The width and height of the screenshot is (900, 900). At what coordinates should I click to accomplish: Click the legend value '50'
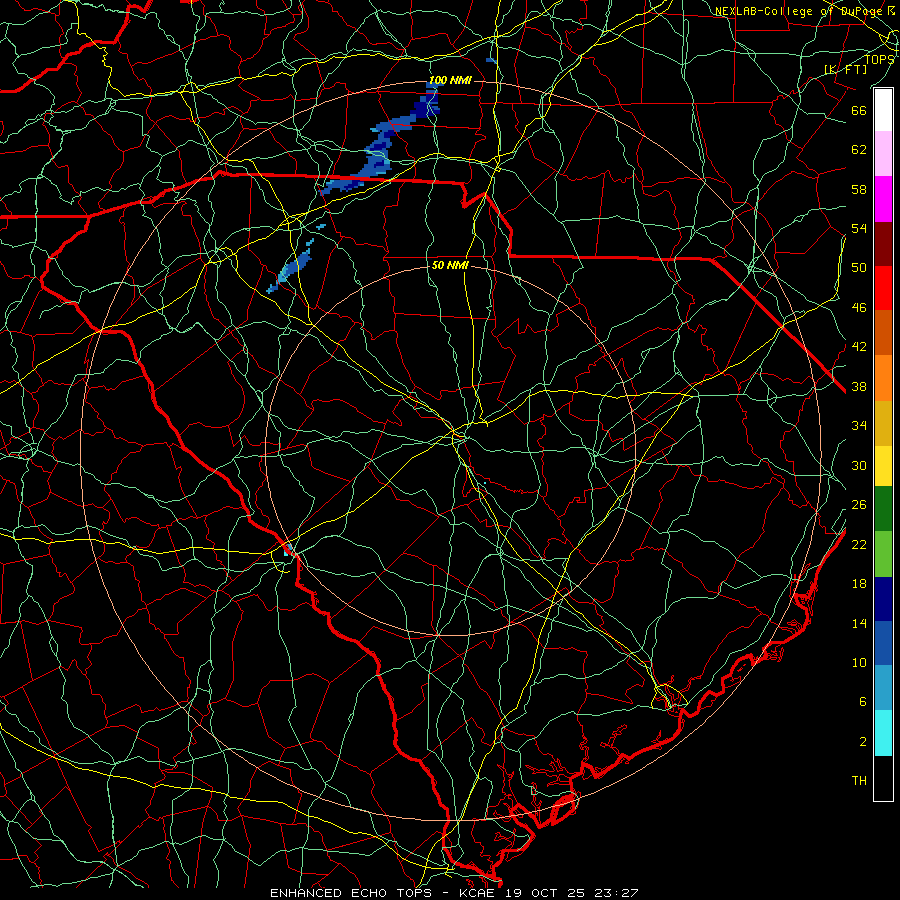tap(859, 268)
